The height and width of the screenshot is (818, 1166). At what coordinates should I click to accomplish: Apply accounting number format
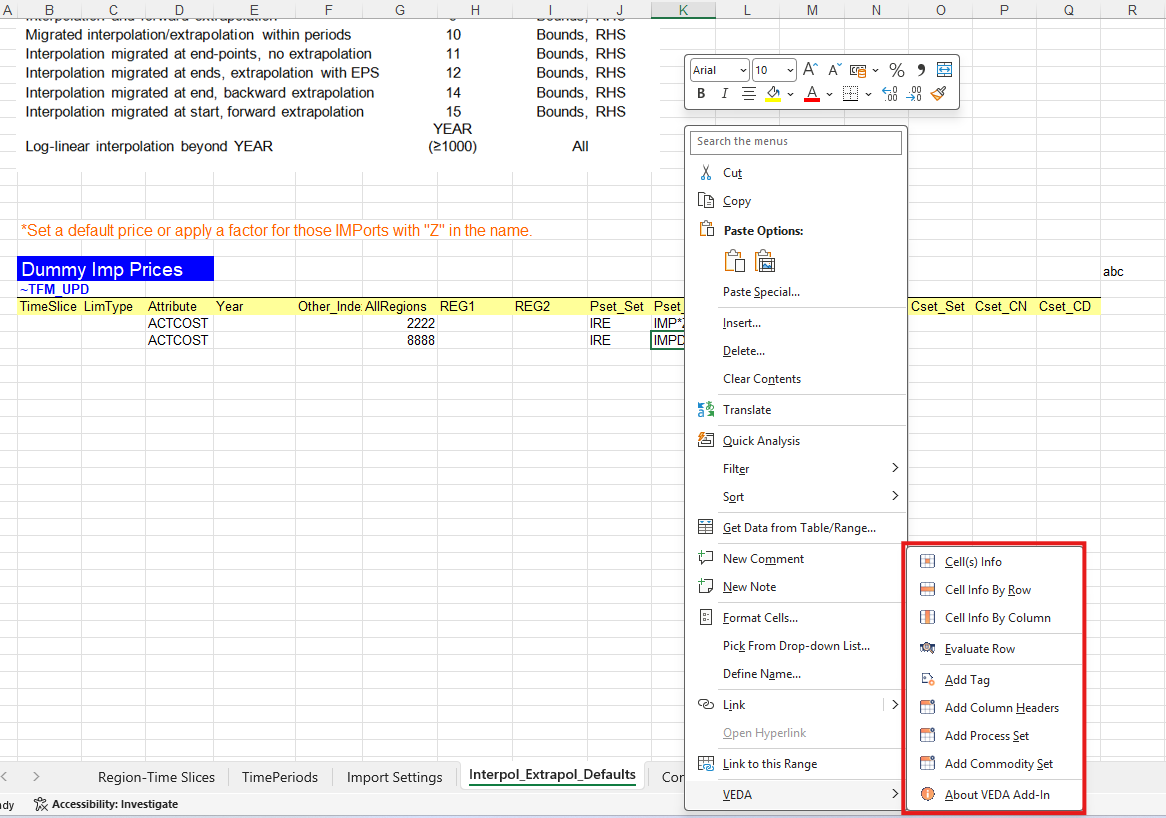(x=858, y=71)
